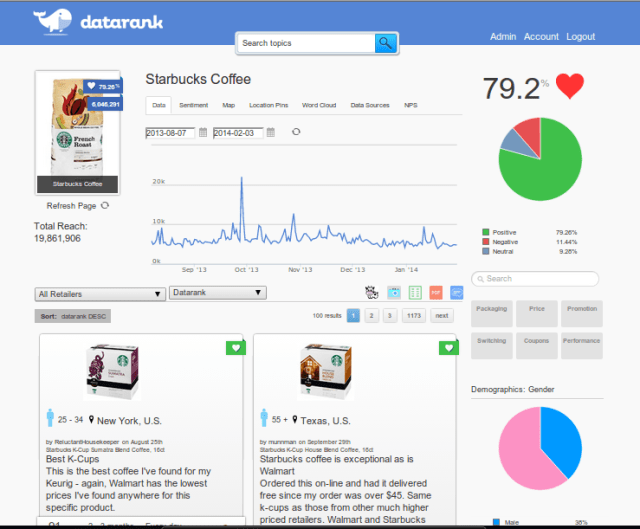Go to results page 1

pos(353,316)
